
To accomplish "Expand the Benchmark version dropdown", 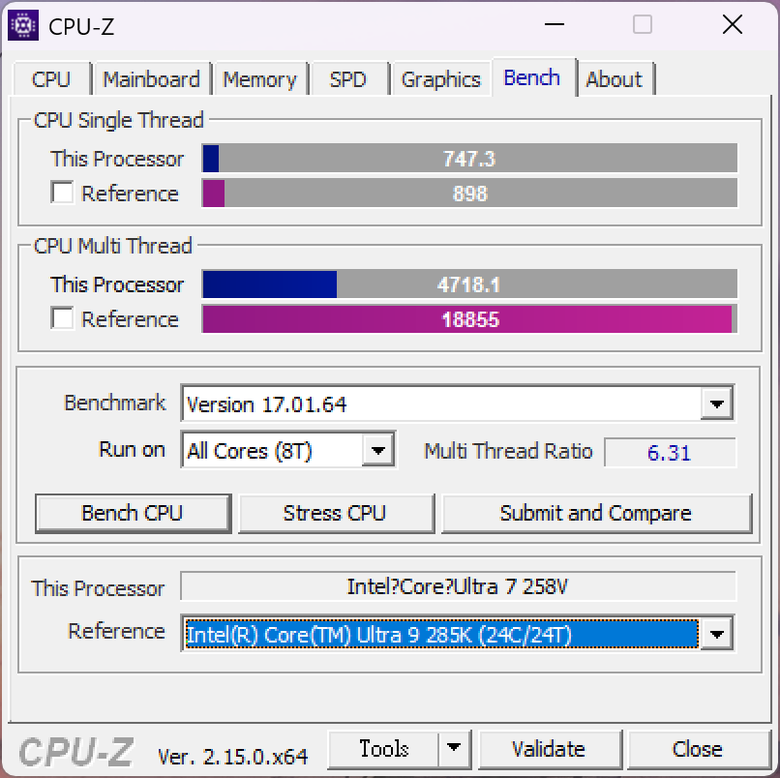I will click(716, 403).
